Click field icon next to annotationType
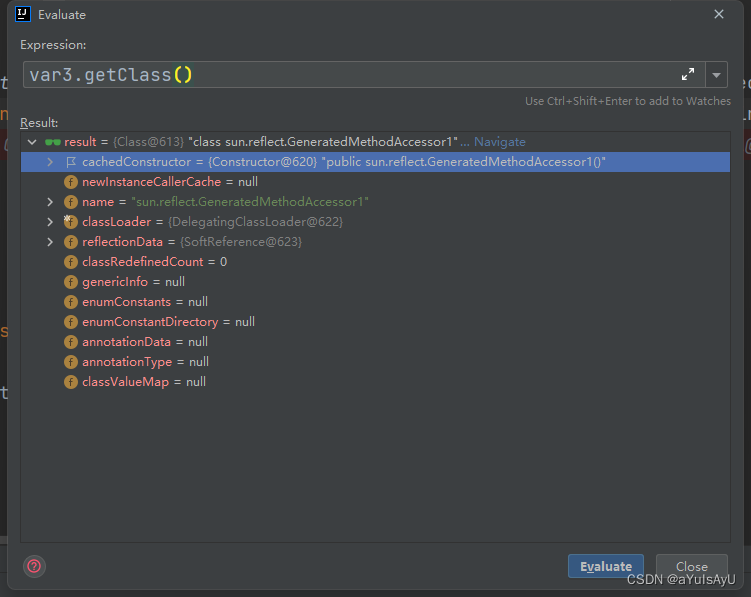 pyautogui.click(x=71, y=362)
